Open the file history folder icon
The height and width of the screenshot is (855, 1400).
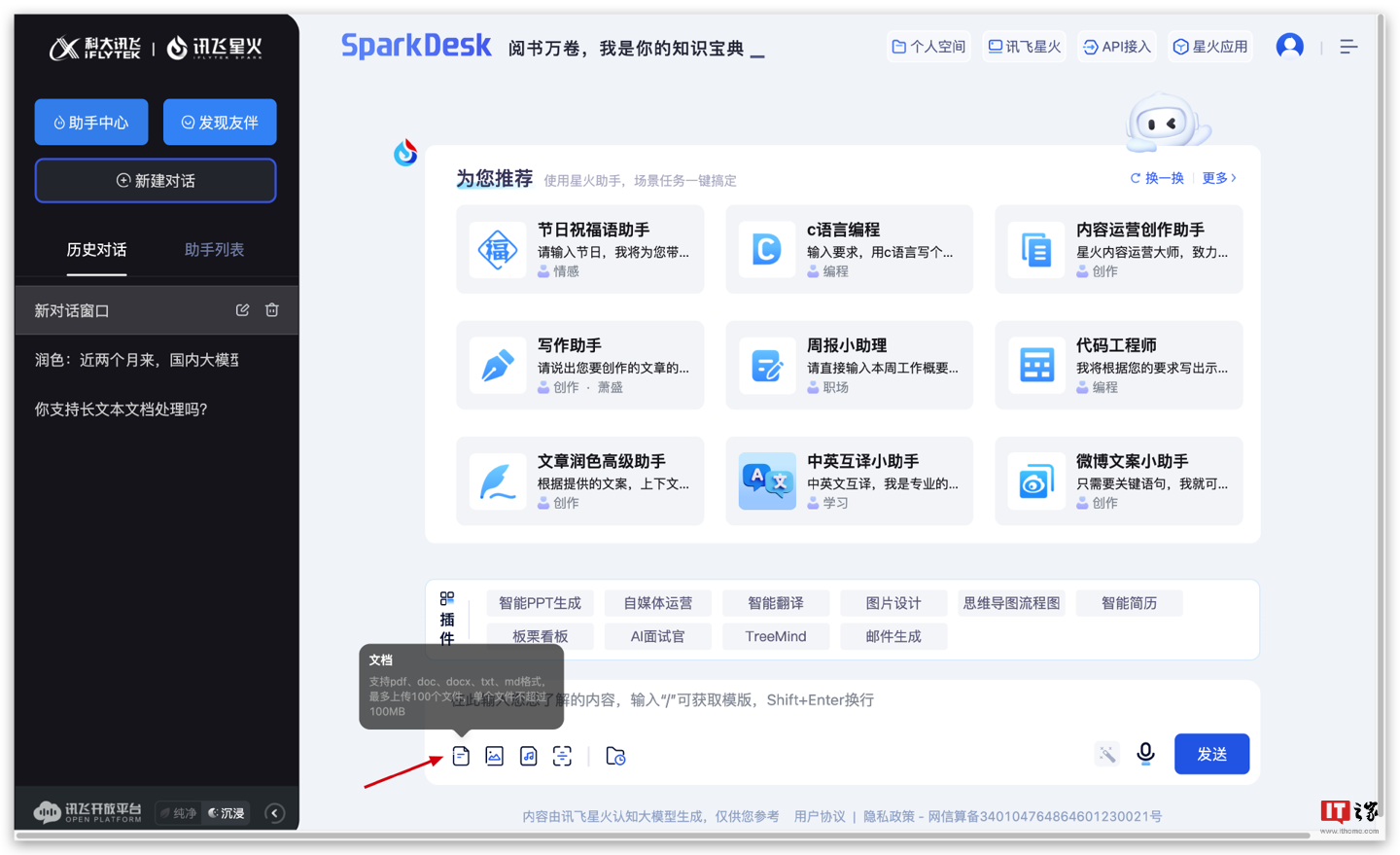pos(615,756)
